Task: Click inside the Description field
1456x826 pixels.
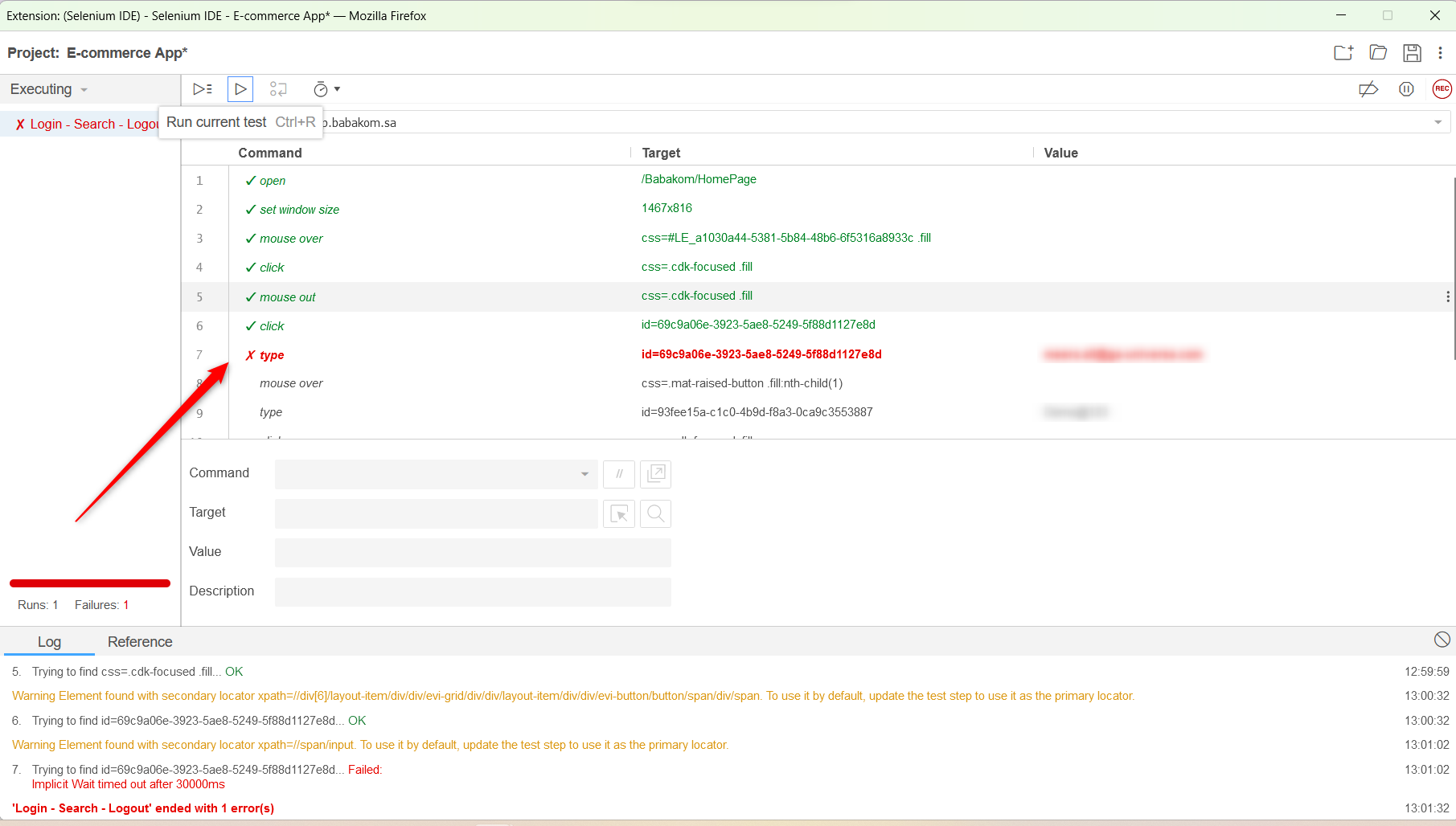Action: point(473,591)
